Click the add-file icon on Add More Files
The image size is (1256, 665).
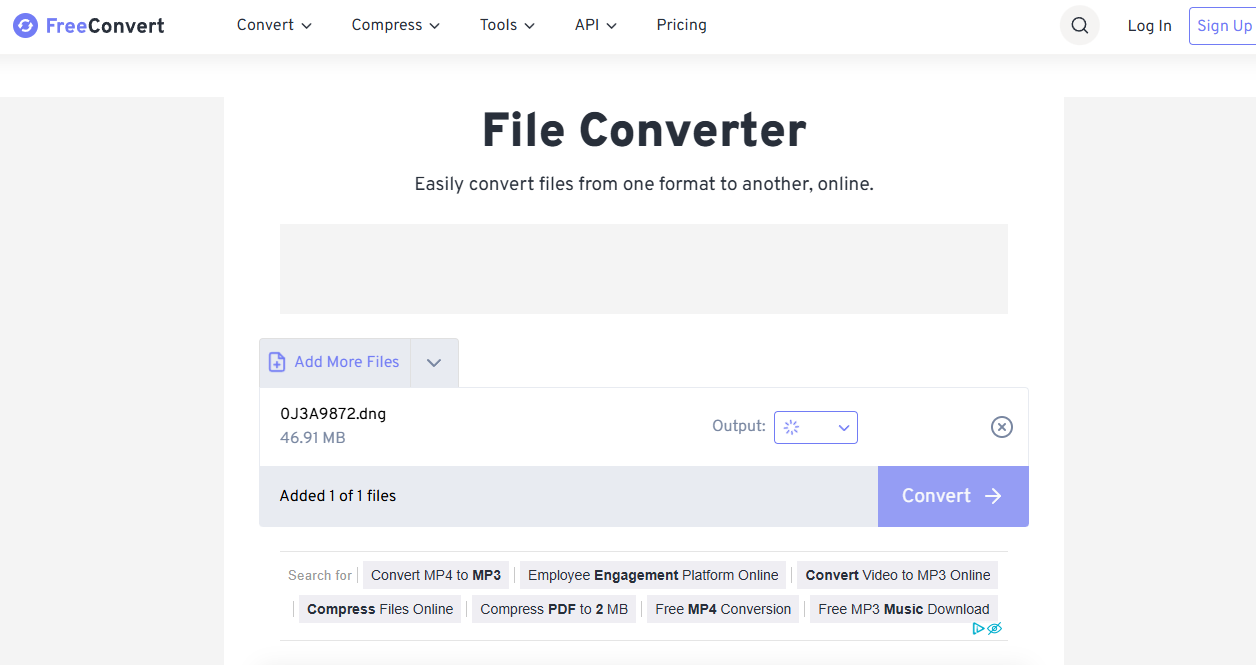tap(277, 362)
